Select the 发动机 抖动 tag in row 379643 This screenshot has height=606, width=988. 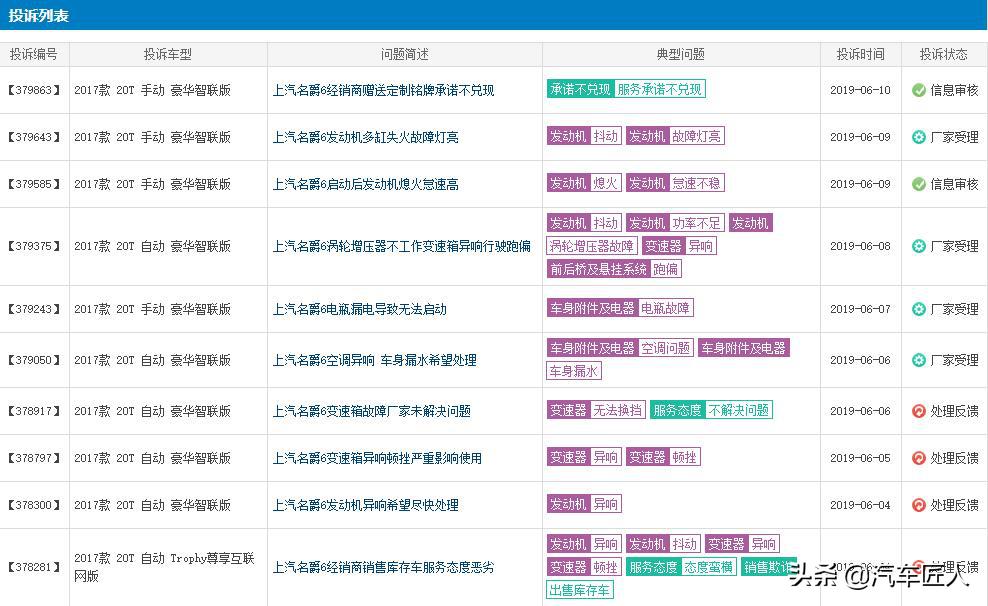(x=583, y=136)
